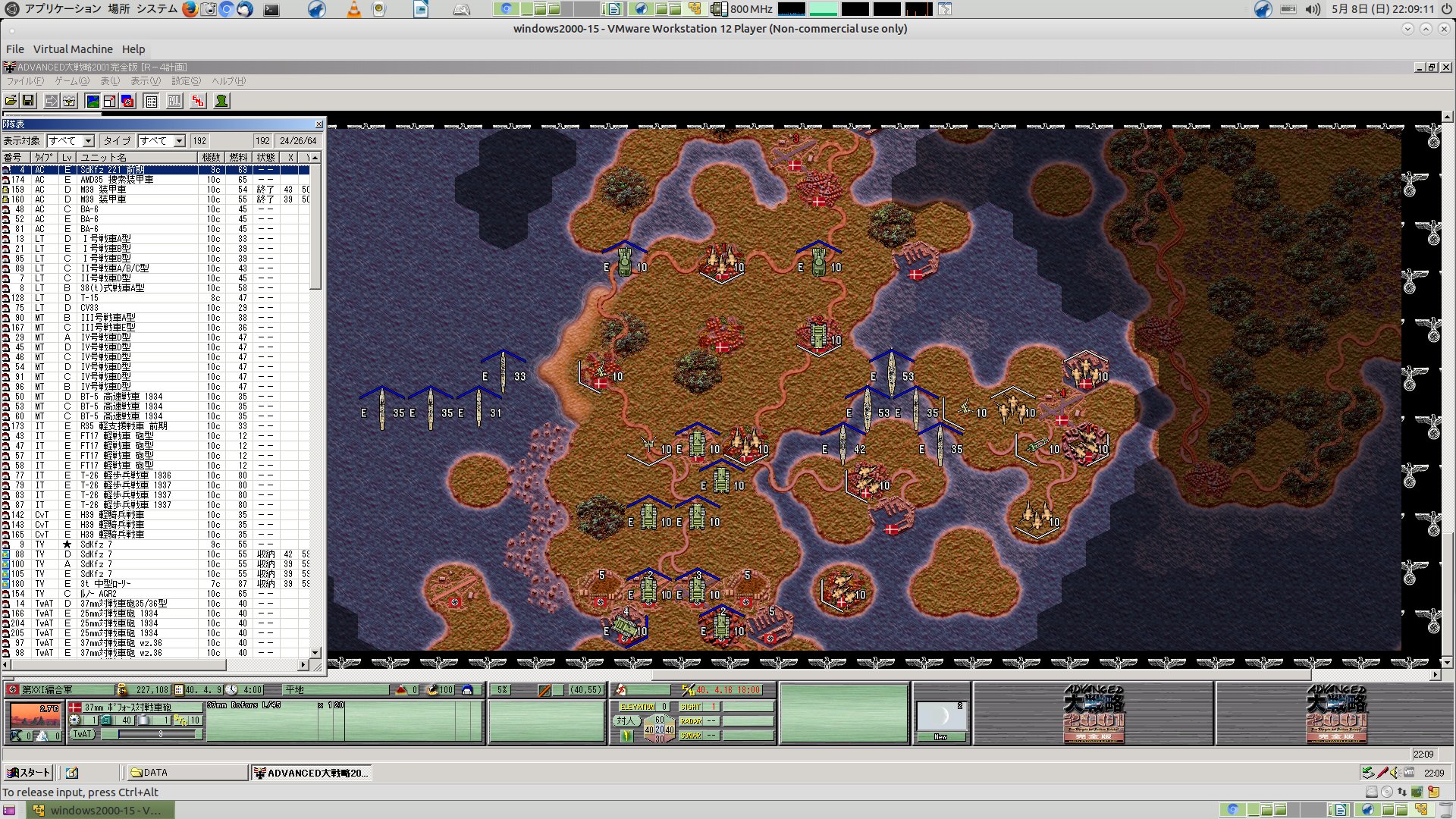
Task: Select the R35 軽支援戦車 前期 row
Action: 156,426
